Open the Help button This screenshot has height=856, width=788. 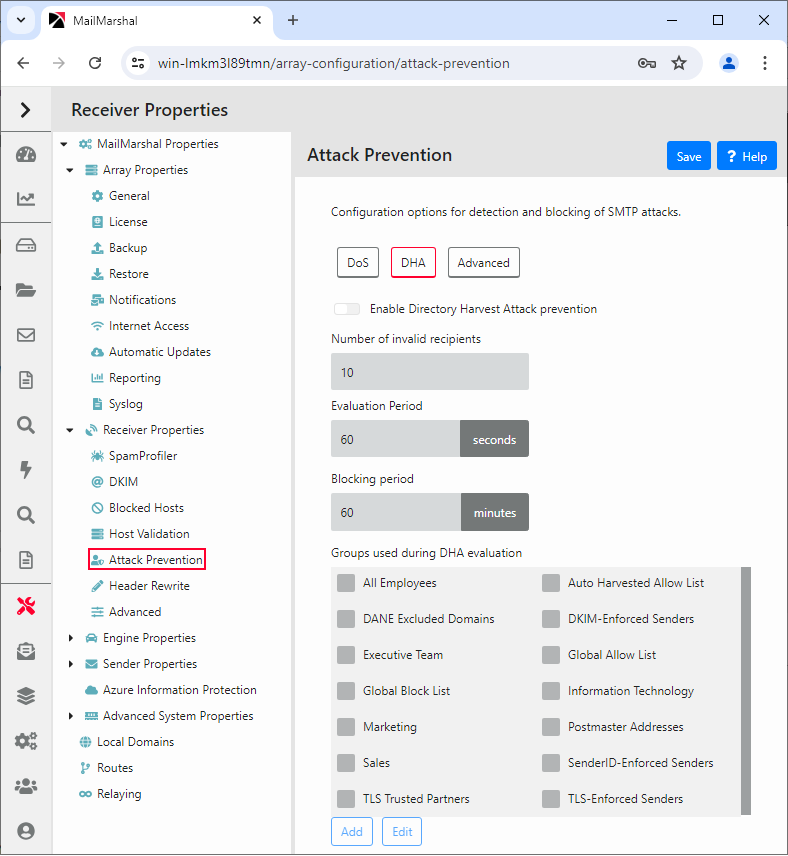(x=747, y=156)
